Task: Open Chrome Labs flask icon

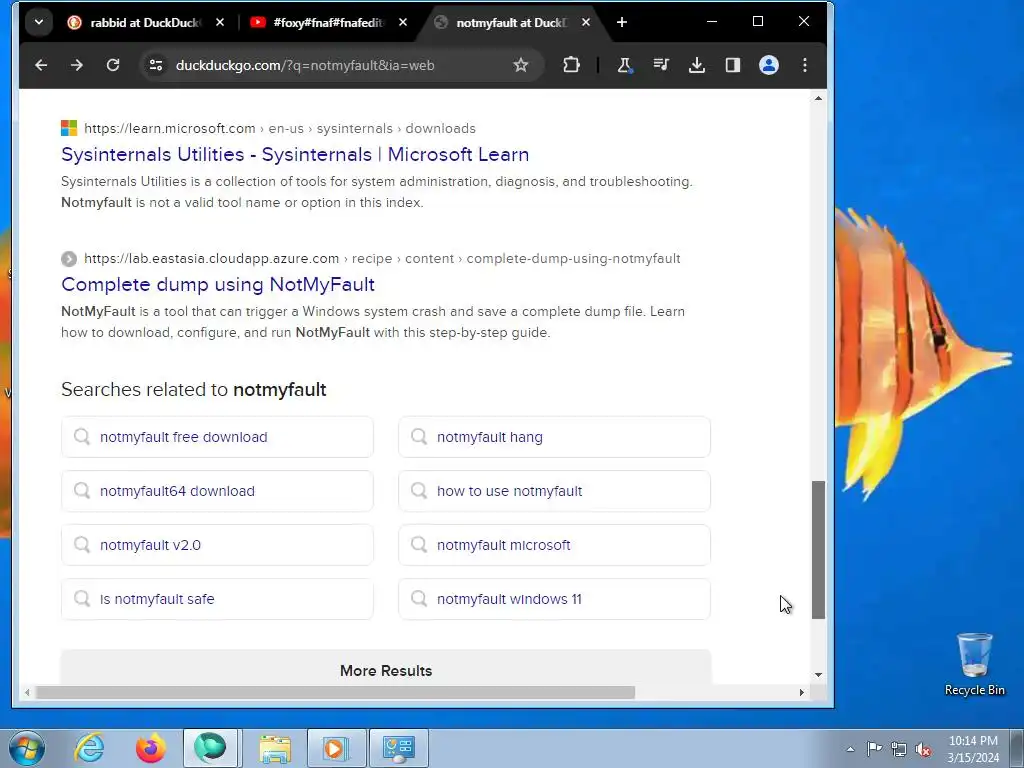Action: pyautogui.click(x=624, y=65)
